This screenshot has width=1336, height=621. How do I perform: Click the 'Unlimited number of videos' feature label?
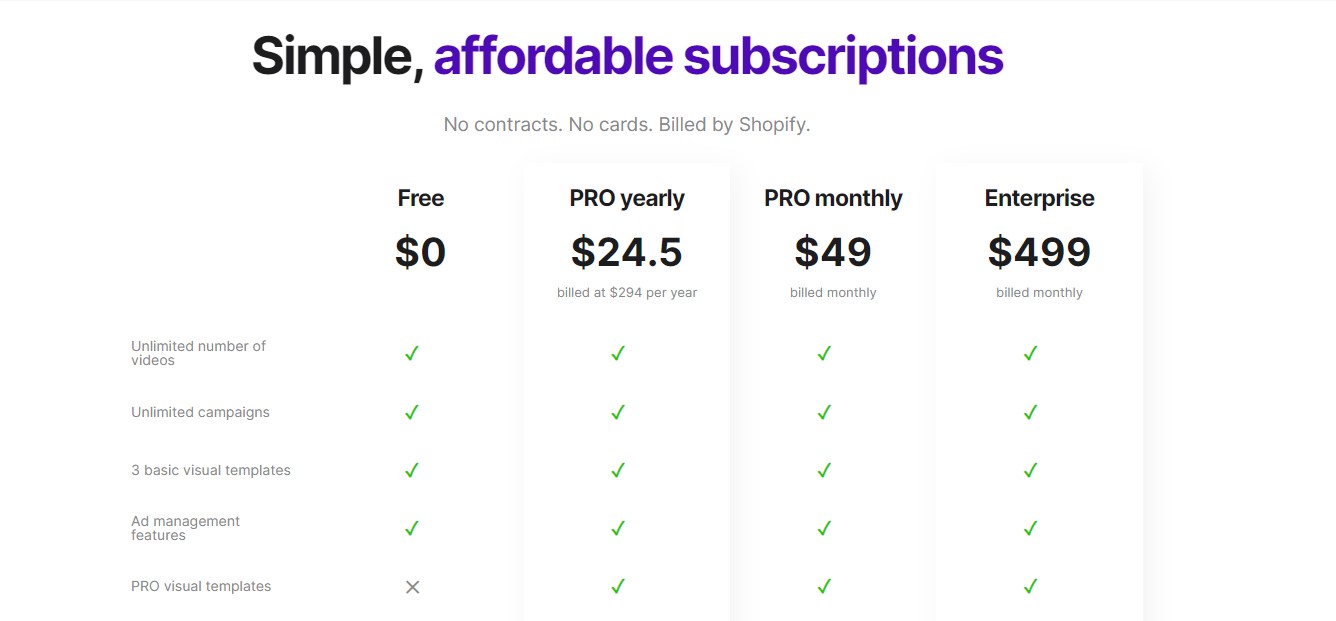pos(198,353)
